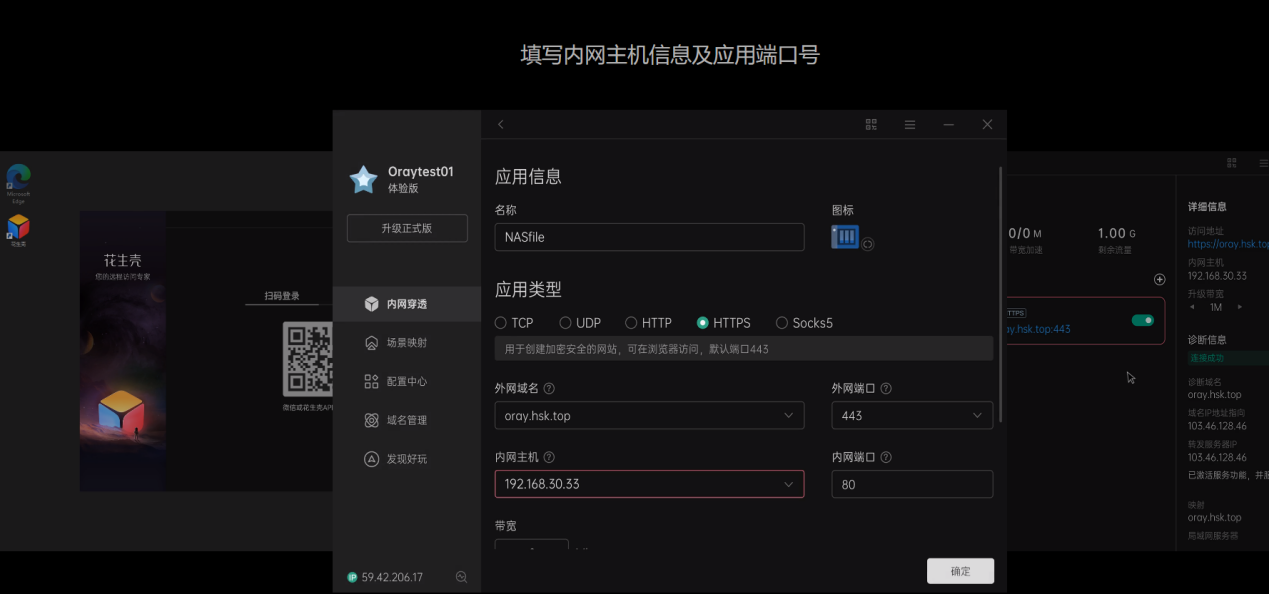Image resolution: width=1269 pixels, height=594 pixels.
Task: Click help icon next to 外网域名
Action: click(x=549, y=388)
